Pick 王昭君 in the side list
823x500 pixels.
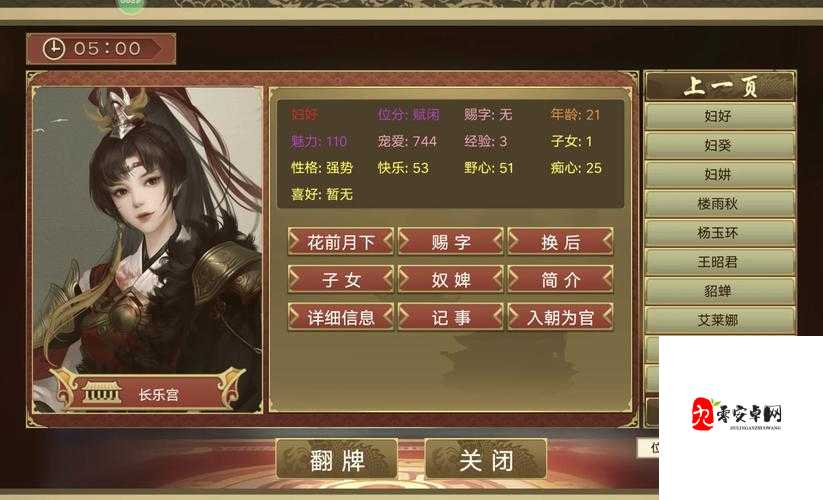click(720, 262)
